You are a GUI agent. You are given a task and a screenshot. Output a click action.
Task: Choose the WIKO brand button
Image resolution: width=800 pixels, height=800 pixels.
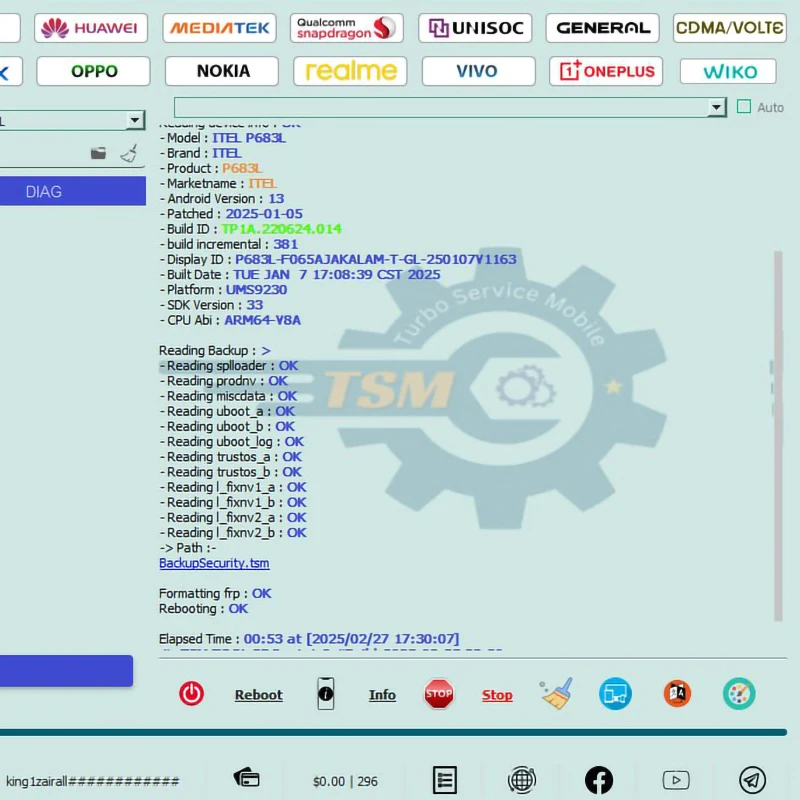point(729,71)
